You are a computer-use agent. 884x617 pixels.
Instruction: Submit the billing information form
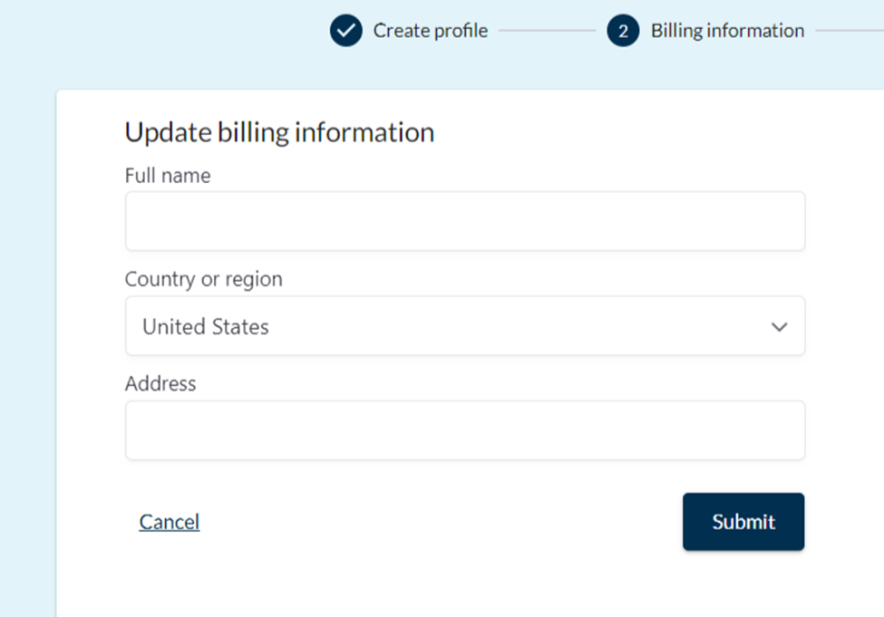743,521
